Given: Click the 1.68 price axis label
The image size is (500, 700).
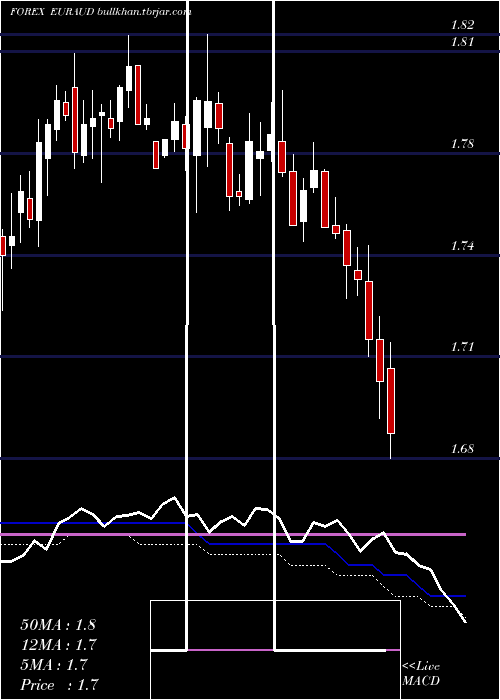Looking at the screenshot, I should click(462, 449).
